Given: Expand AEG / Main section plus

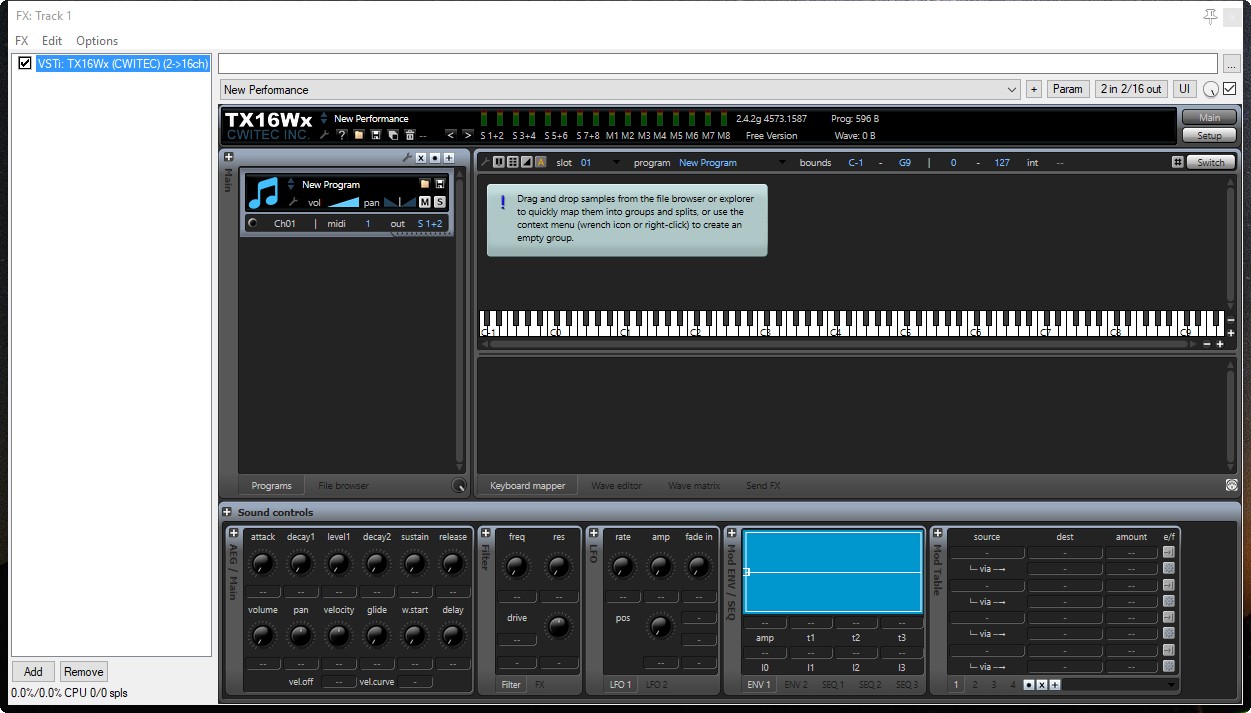Looking at the screenshot, I should (x=234, y=533).
